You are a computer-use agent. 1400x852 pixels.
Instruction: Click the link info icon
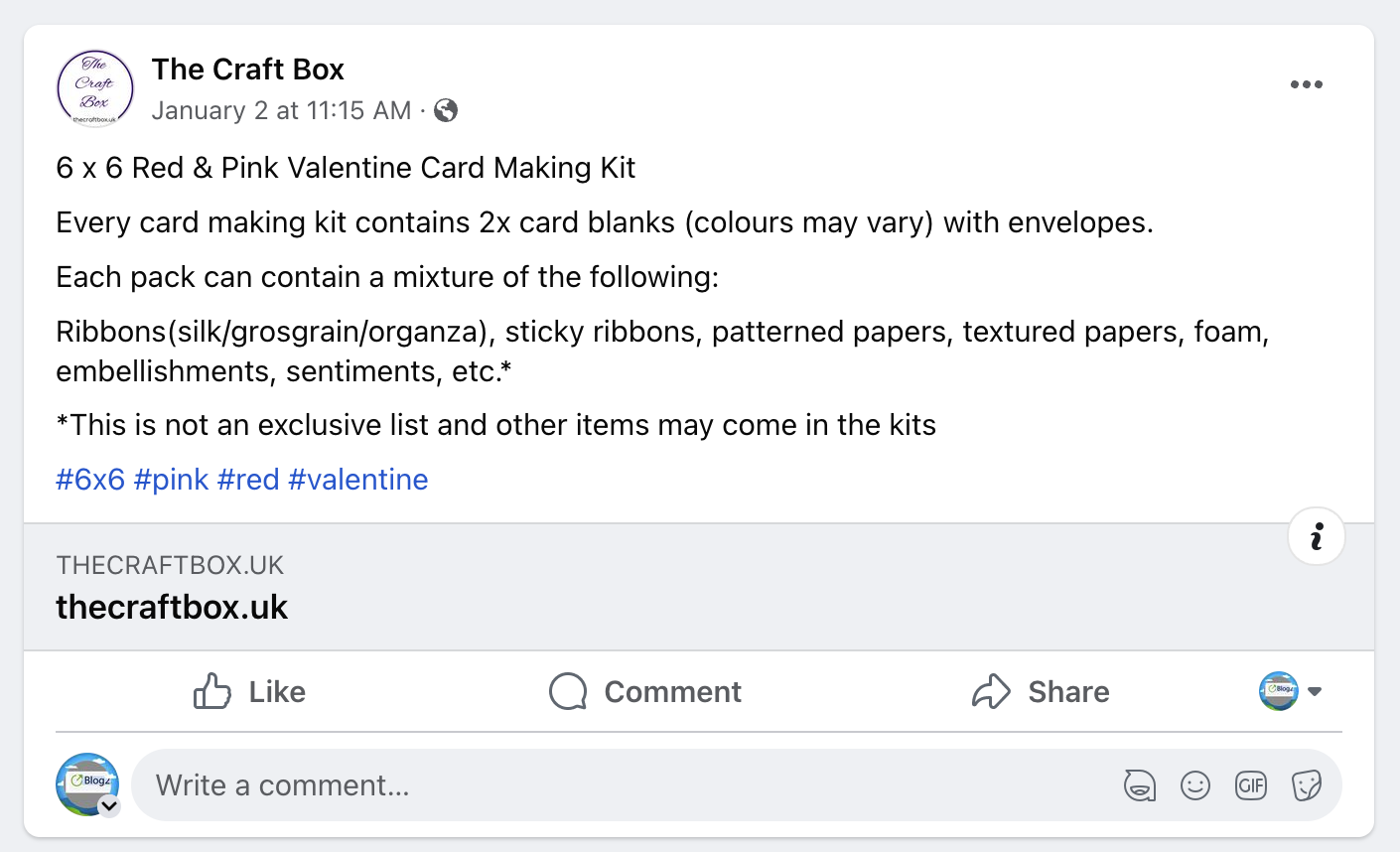pos(1316,536)
